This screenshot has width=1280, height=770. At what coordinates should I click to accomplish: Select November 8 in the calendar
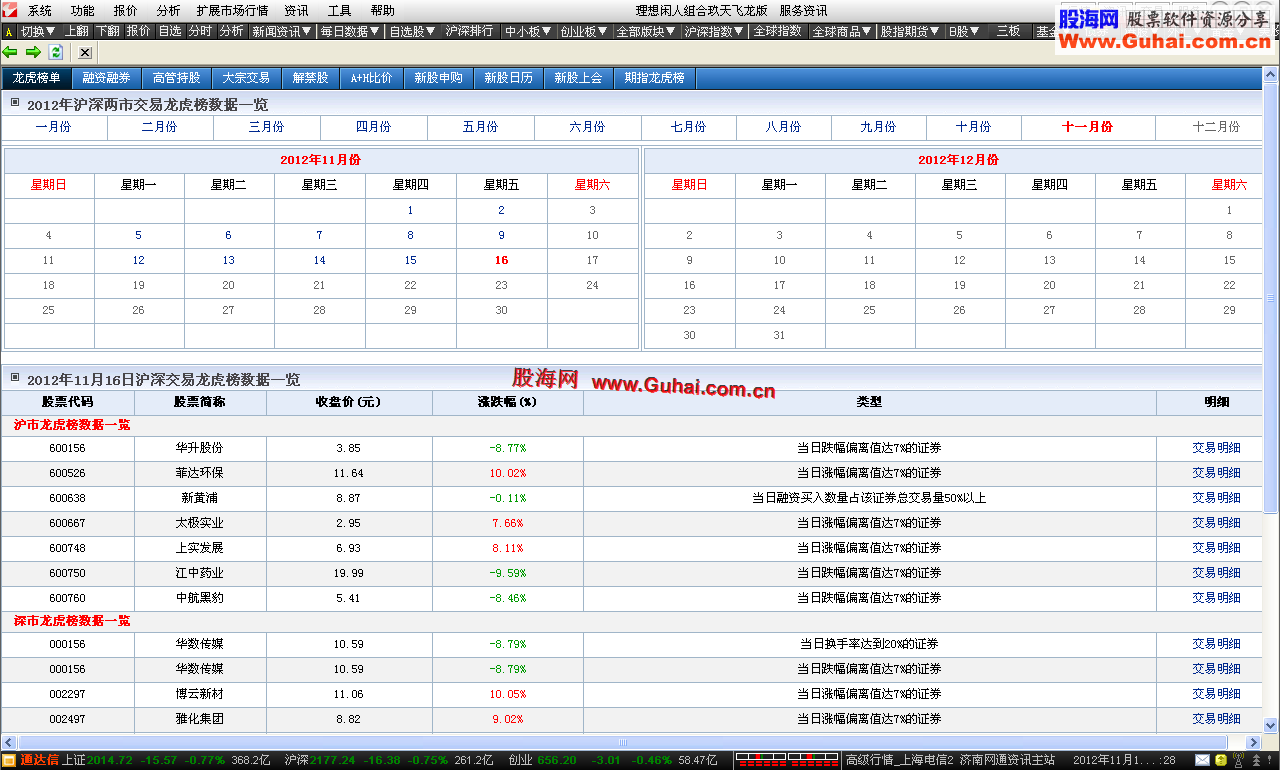[x=410, y=236]
